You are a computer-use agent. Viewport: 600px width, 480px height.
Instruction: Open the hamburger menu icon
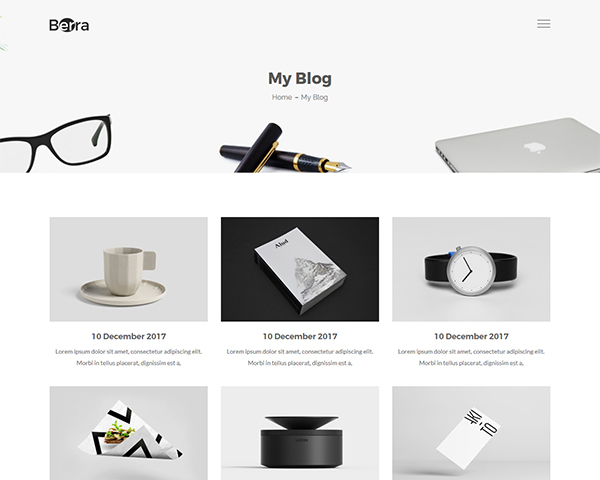coord(543,24)
